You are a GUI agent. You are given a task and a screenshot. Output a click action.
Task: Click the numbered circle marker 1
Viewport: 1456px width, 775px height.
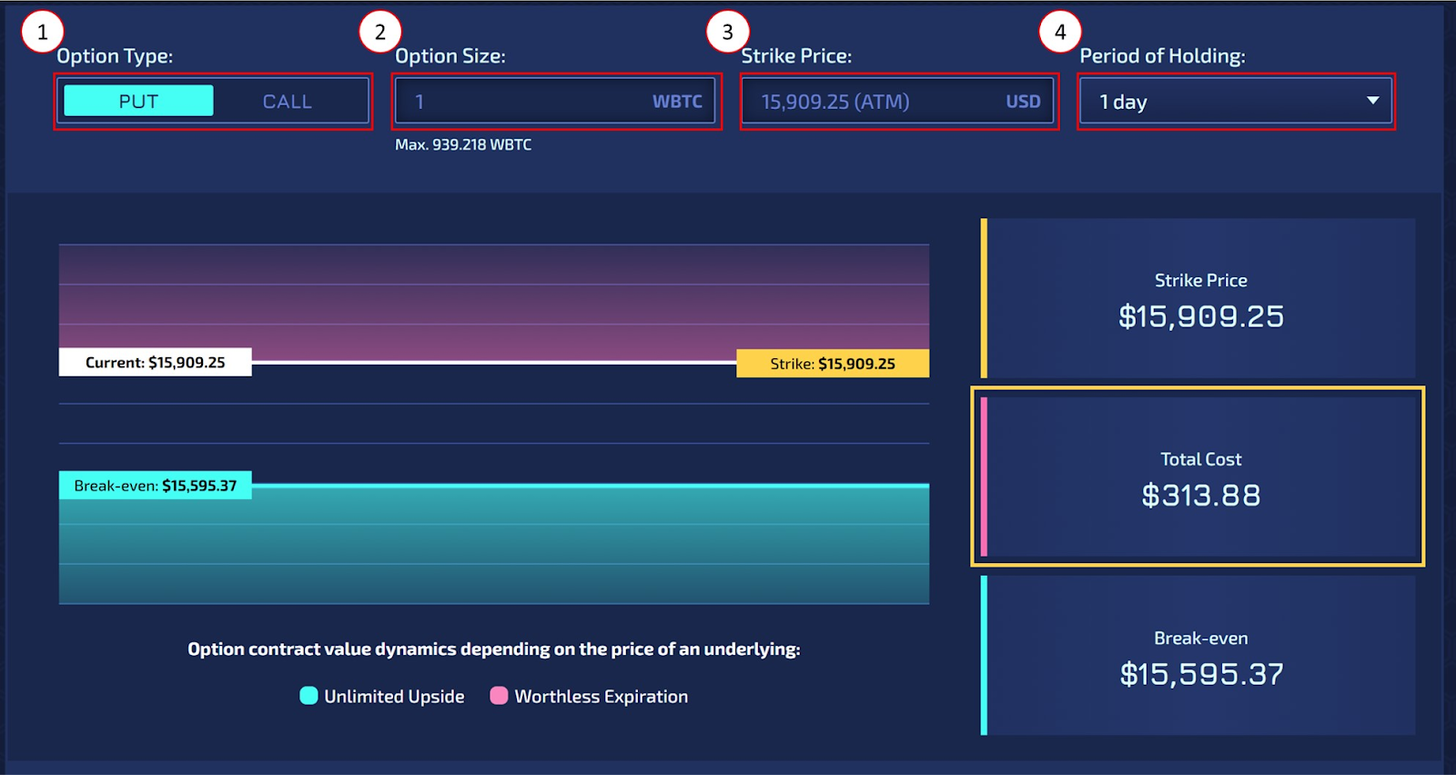point(41,32)
